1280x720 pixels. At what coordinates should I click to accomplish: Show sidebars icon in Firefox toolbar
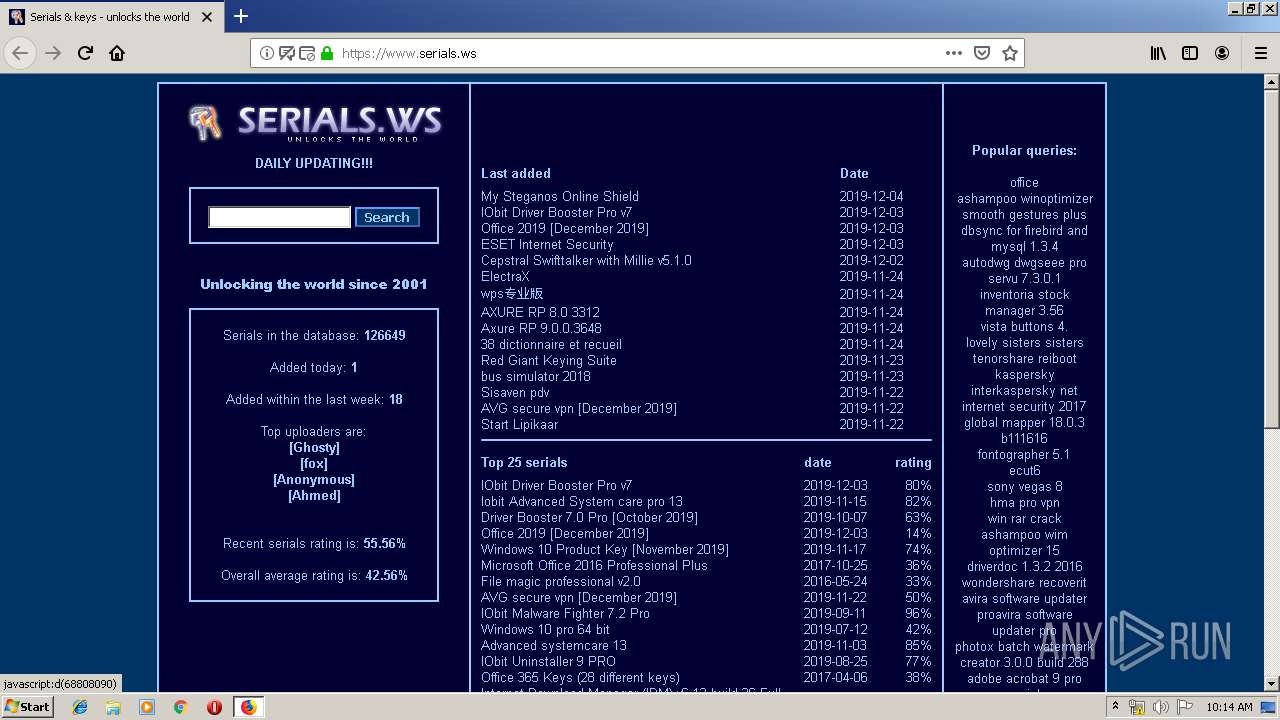coord(1190,53)
